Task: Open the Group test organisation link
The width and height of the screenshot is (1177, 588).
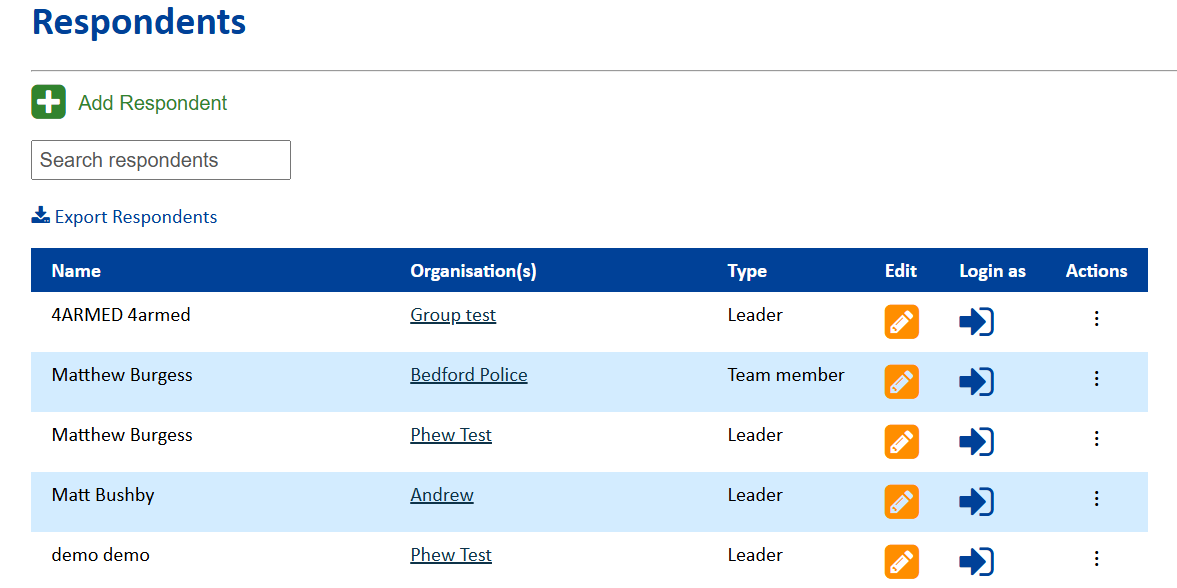Action: pos(453,315)
